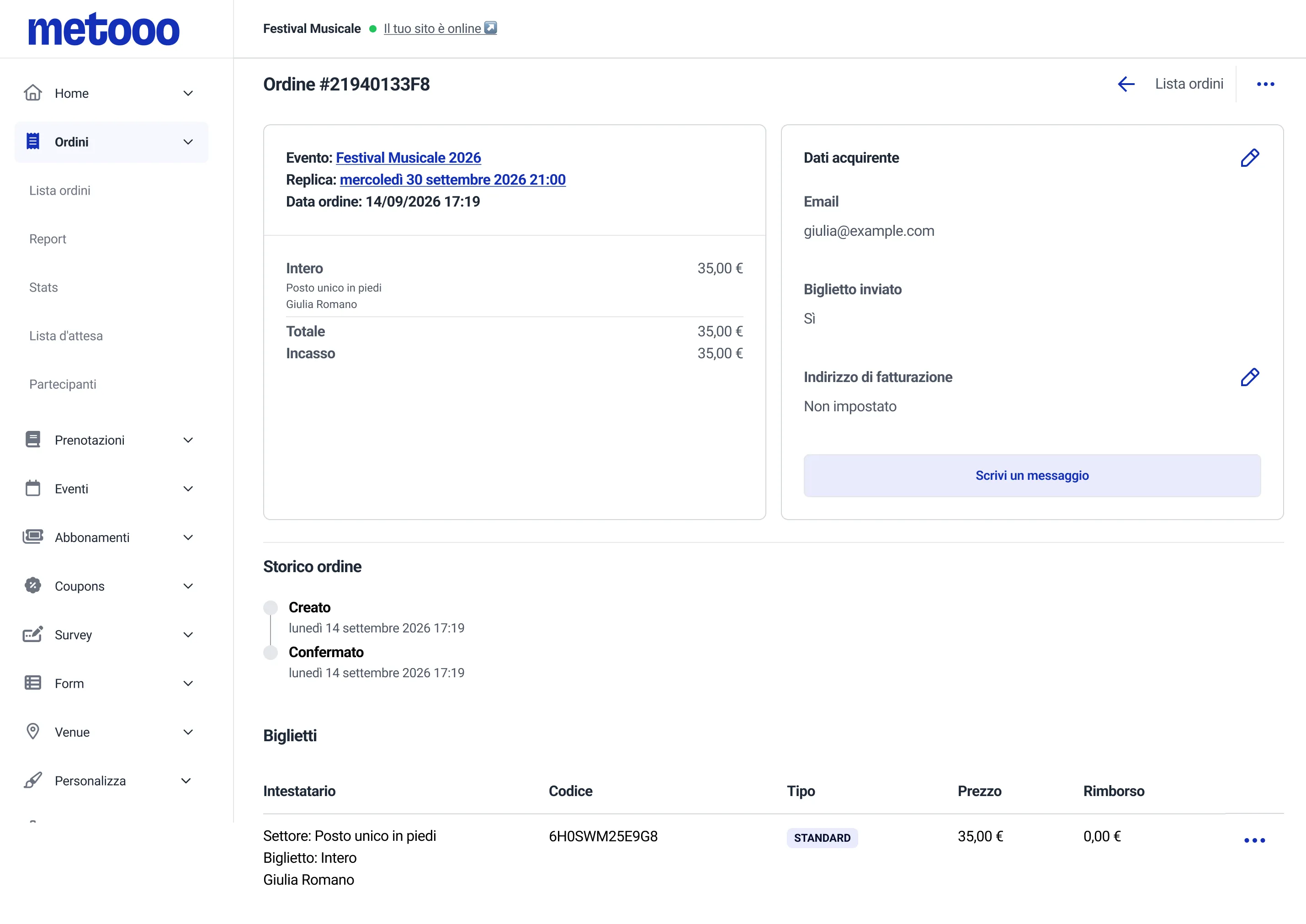The height and width of the screenshot is (924, 1306).
Task: Click the Survey pencil icon
Action: click(x=33, y=634)
